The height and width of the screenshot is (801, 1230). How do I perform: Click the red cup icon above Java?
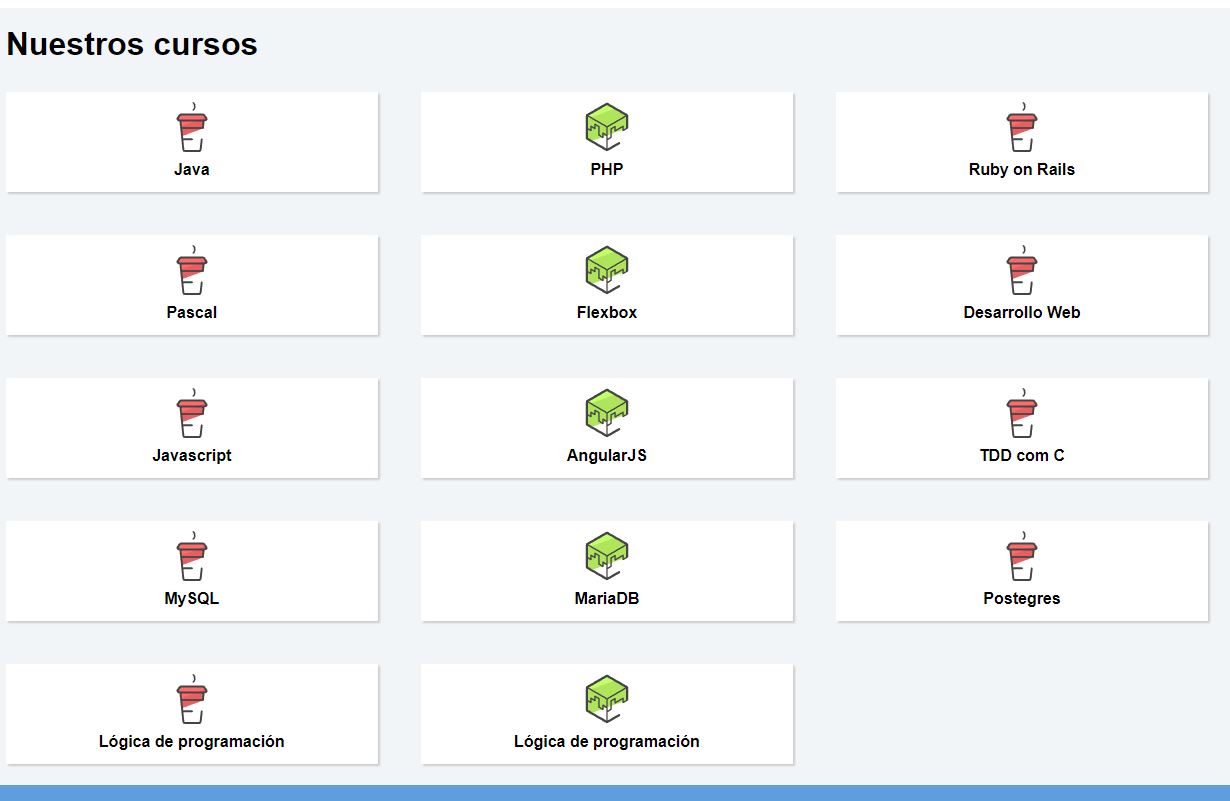coord(192,130)
